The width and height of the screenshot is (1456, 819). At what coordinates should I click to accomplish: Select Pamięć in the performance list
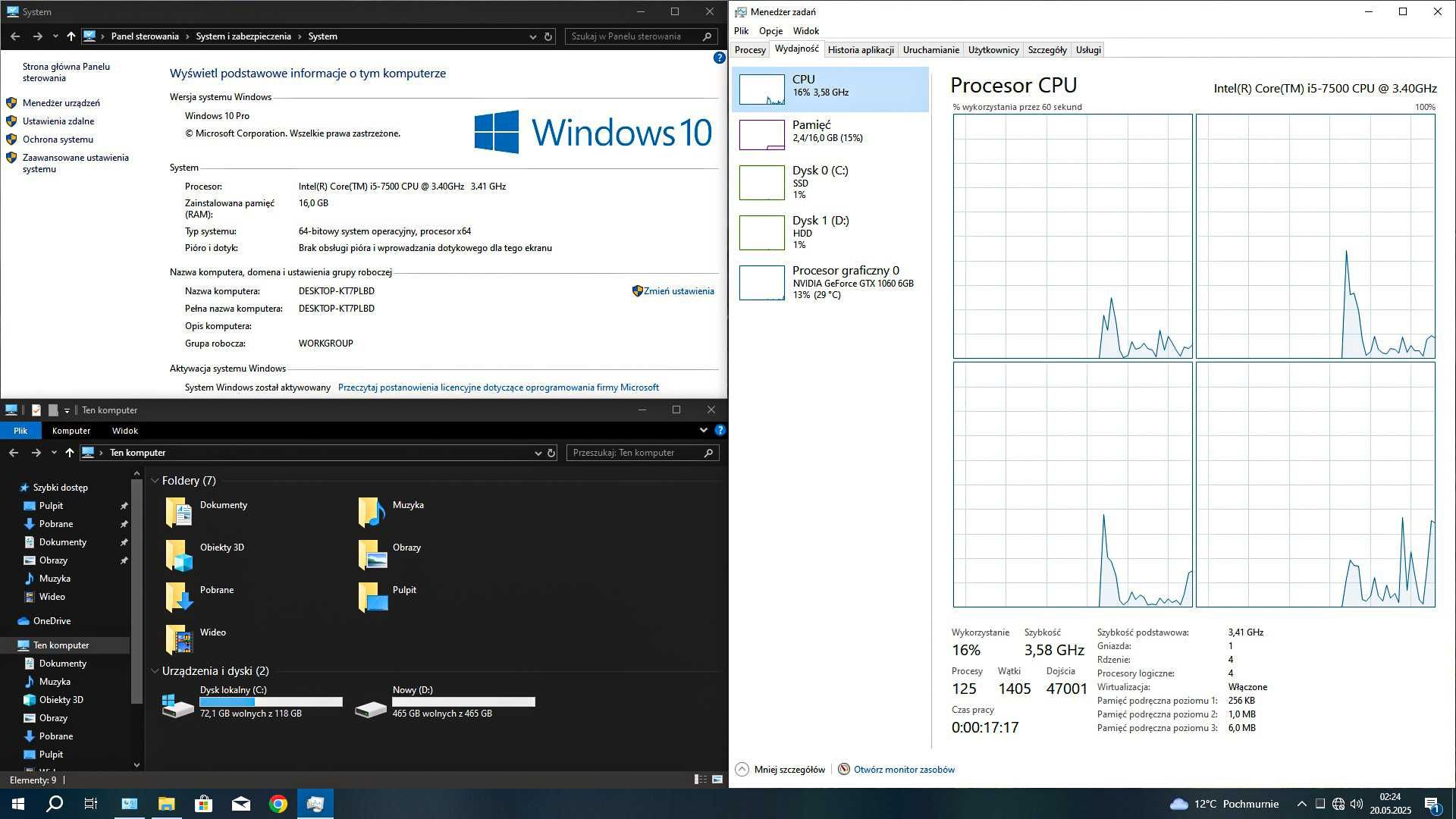pos(830,135)
